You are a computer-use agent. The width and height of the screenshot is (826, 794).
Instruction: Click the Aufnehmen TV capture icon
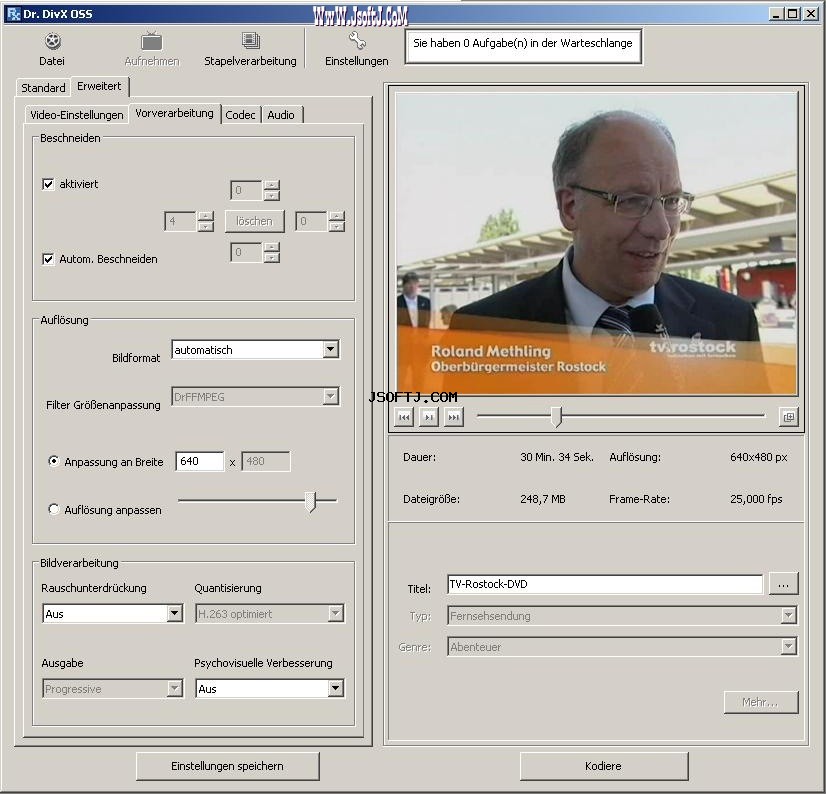click(x=152, y=41)
